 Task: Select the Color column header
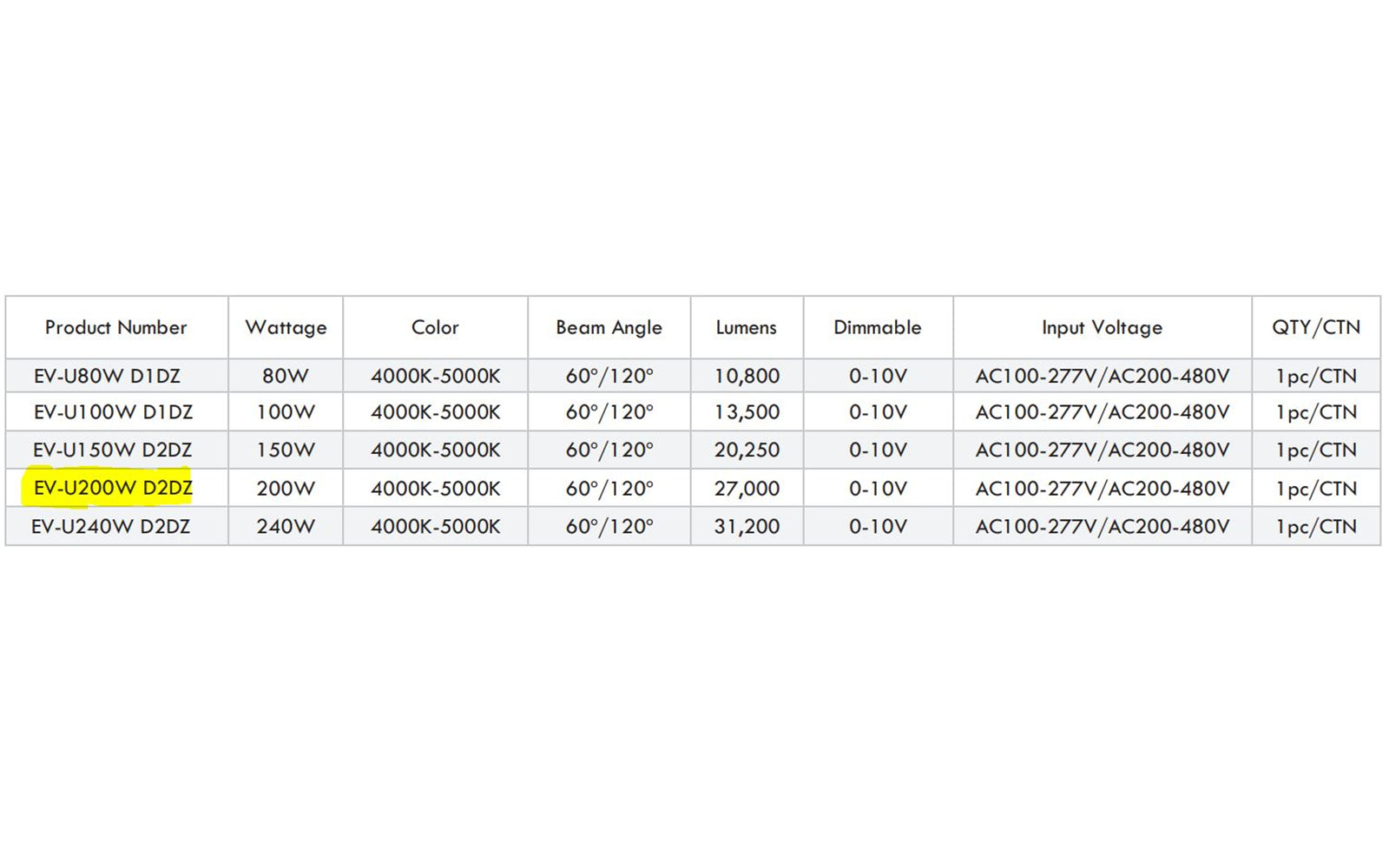coord(435,327)
